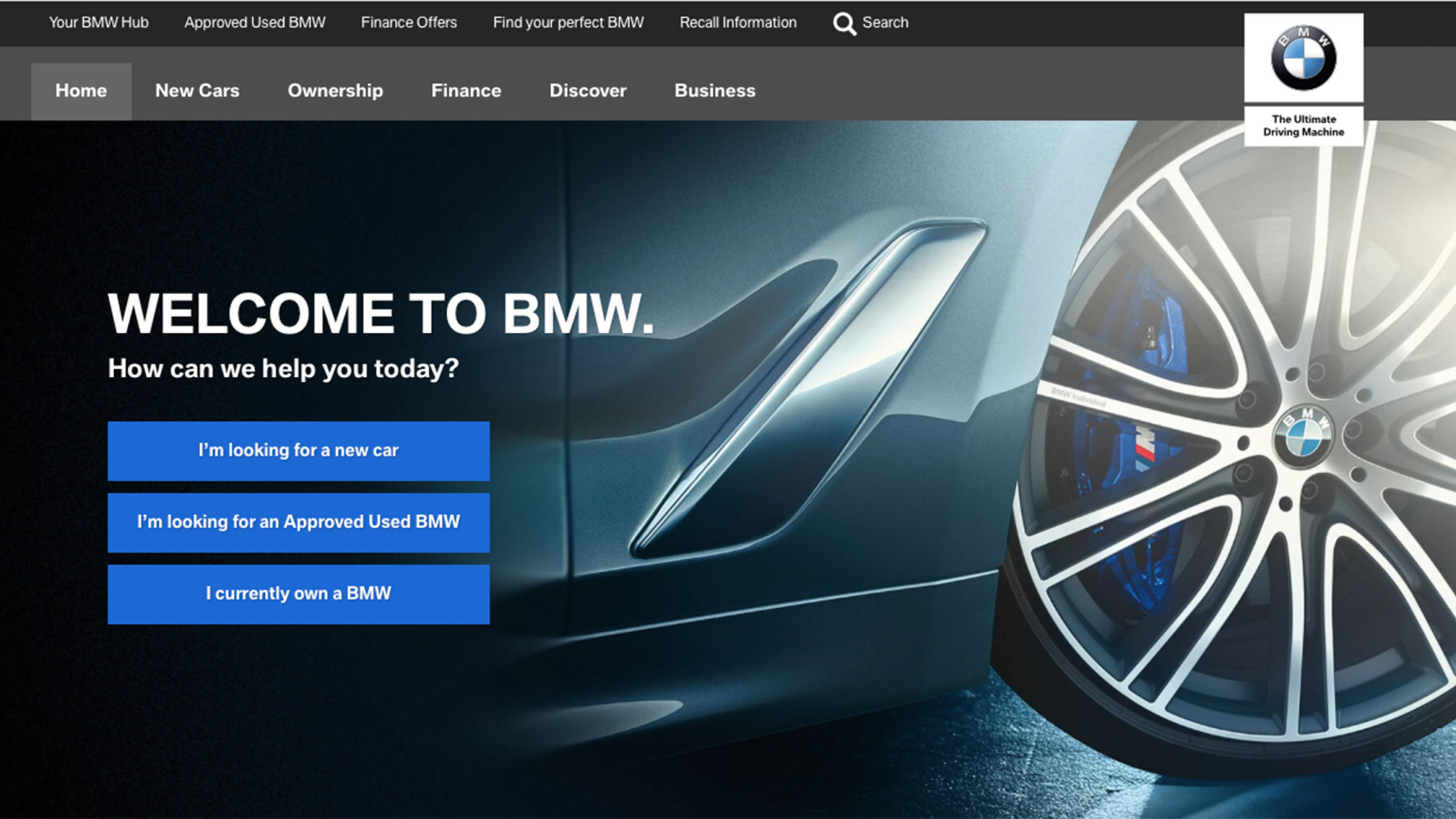
Task: Click the Search text label
Action: (885, 23)
